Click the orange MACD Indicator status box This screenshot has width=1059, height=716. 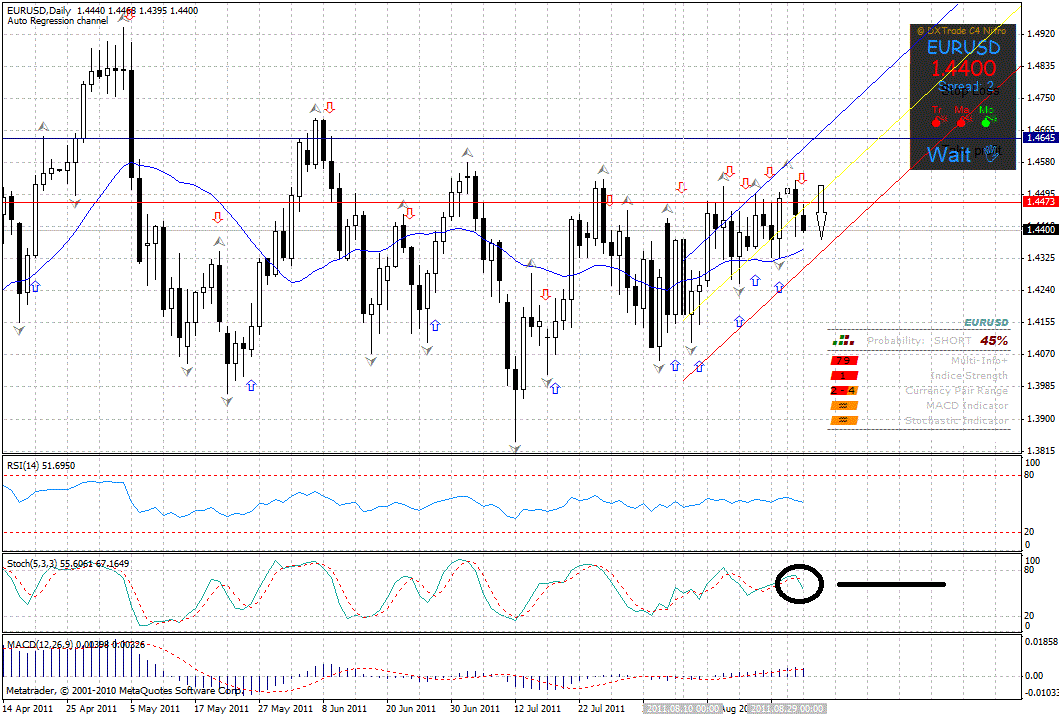(844, 405)
